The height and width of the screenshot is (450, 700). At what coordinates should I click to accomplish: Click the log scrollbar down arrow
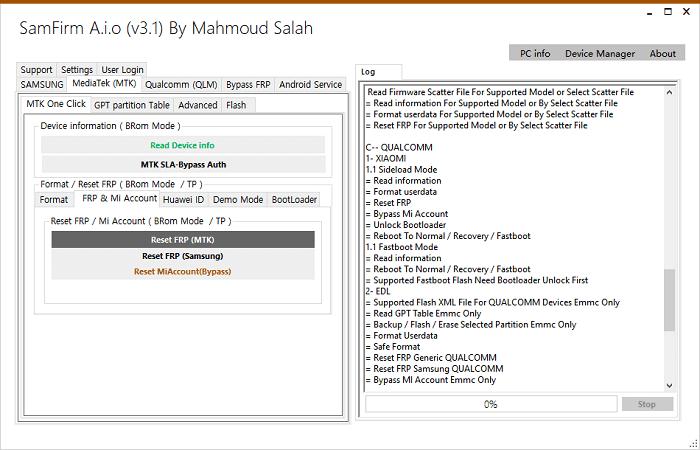pyautogui.click(x=669, y=386)
